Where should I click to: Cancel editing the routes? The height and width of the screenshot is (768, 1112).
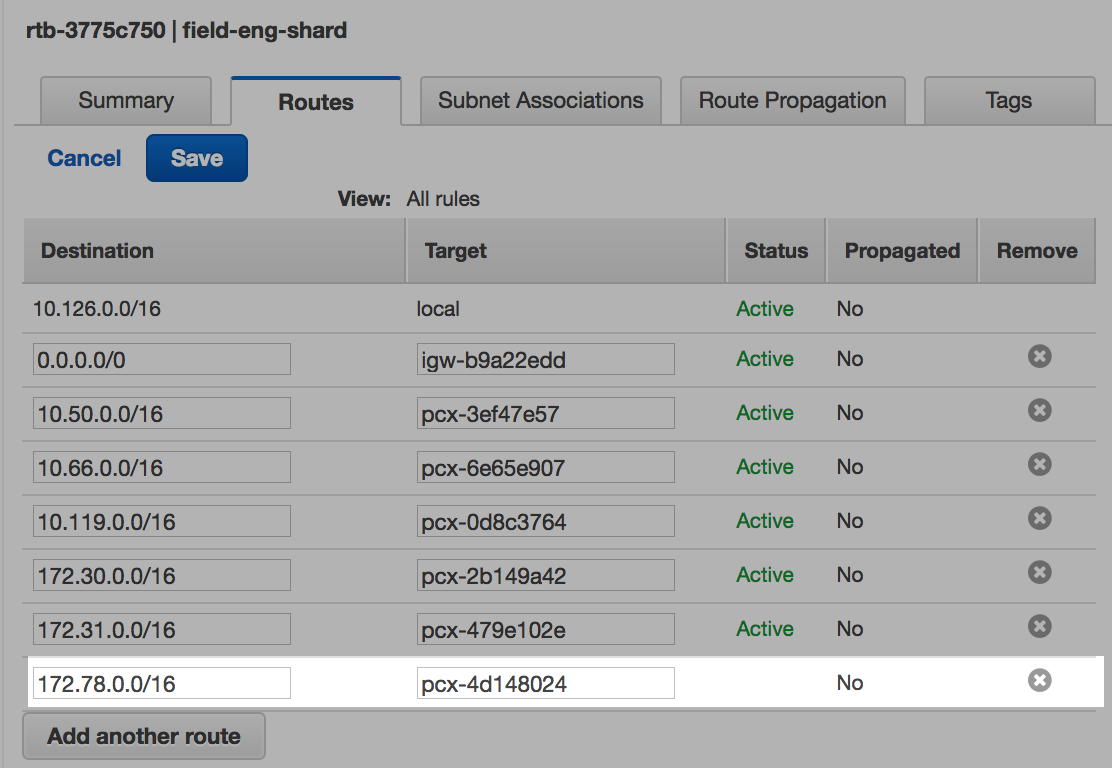click(x=84, y=158)
